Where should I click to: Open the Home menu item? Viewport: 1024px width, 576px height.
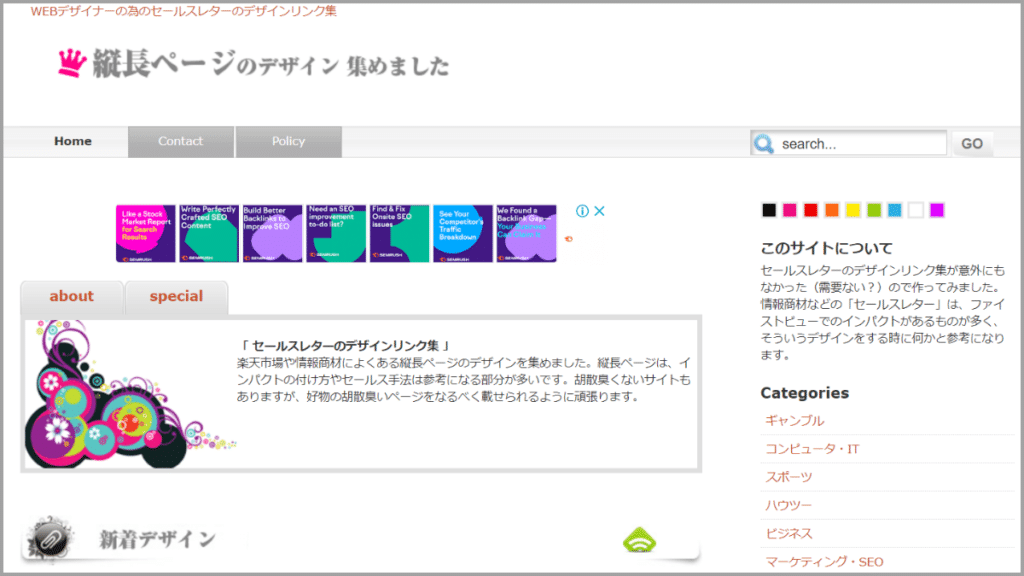click(x=73, y=142)
